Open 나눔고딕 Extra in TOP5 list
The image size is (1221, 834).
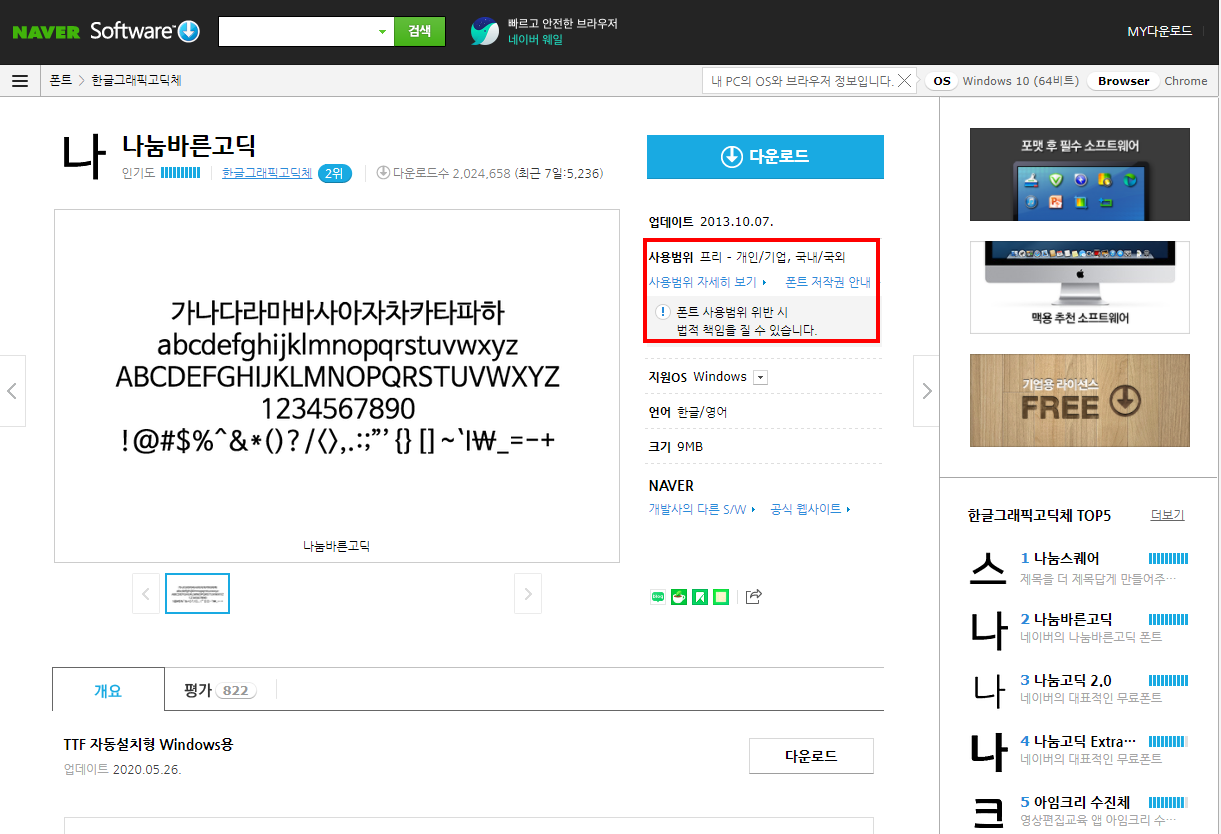pos(1085,741)
